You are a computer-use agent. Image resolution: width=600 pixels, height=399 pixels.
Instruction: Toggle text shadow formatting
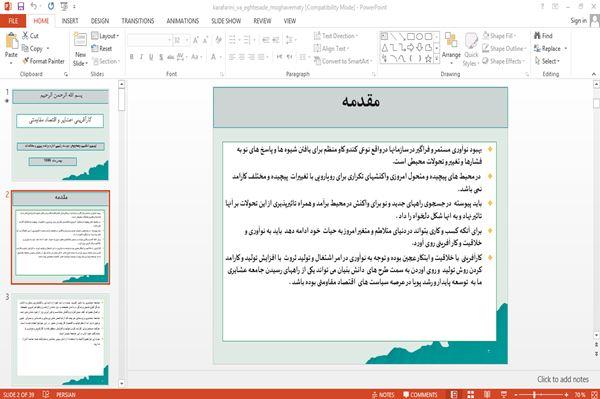tap(161, 57)
